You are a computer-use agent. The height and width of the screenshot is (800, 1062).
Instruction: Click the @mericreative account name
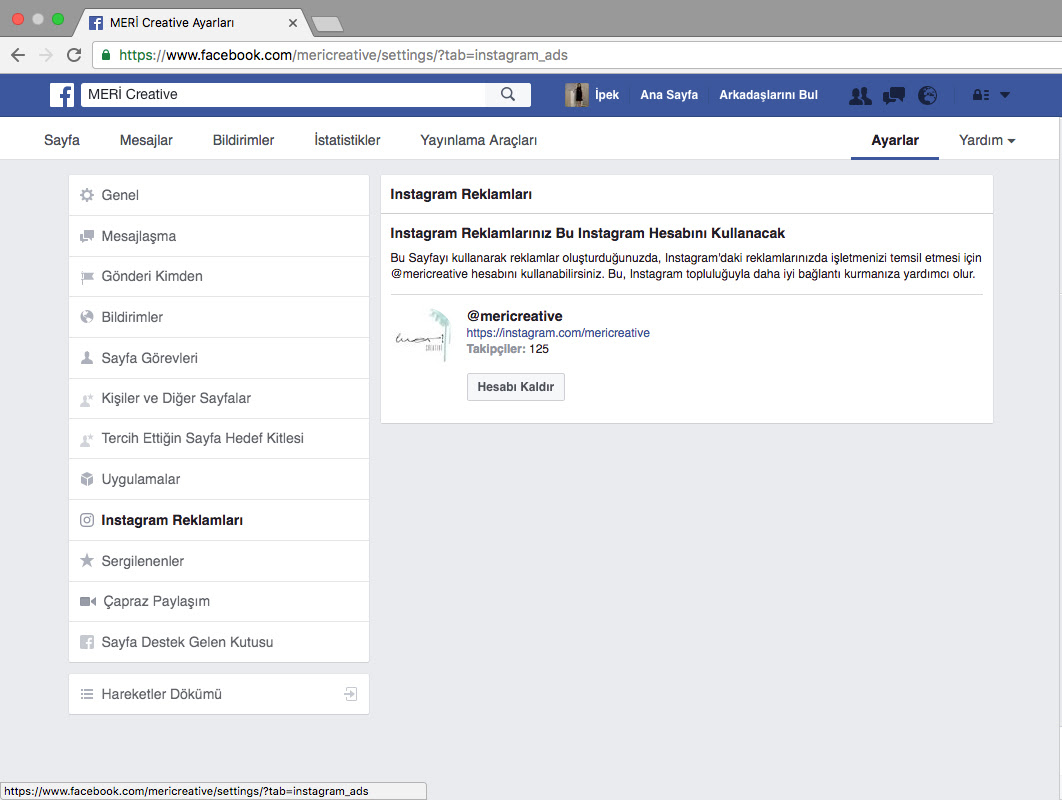(x=515, y=316)
